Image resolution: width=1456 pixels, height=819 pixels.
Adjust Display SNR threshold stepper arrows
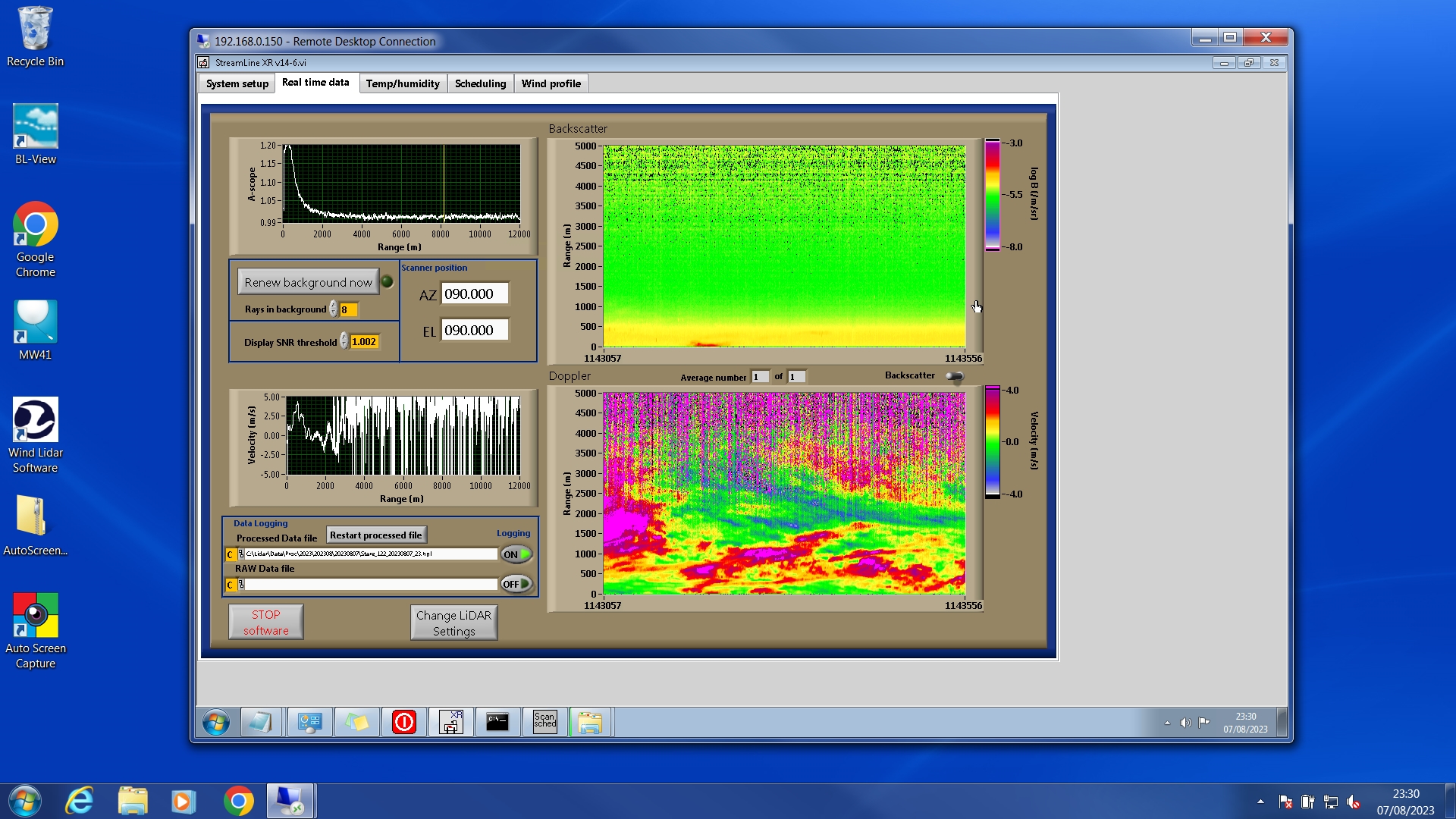pyautogui.click(x=344, y=342)
